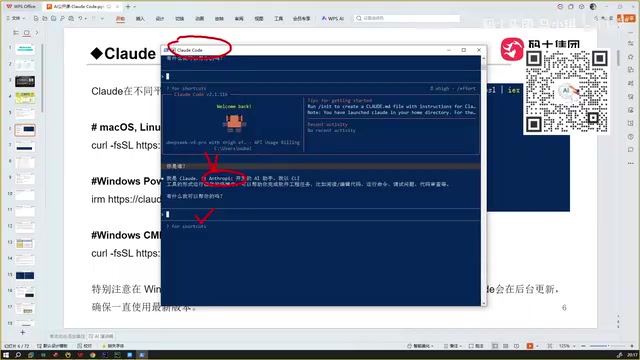Click the AI 演讲稿 button below slide
The width and height of the screenshot is (640, 360).
point(101,336)
